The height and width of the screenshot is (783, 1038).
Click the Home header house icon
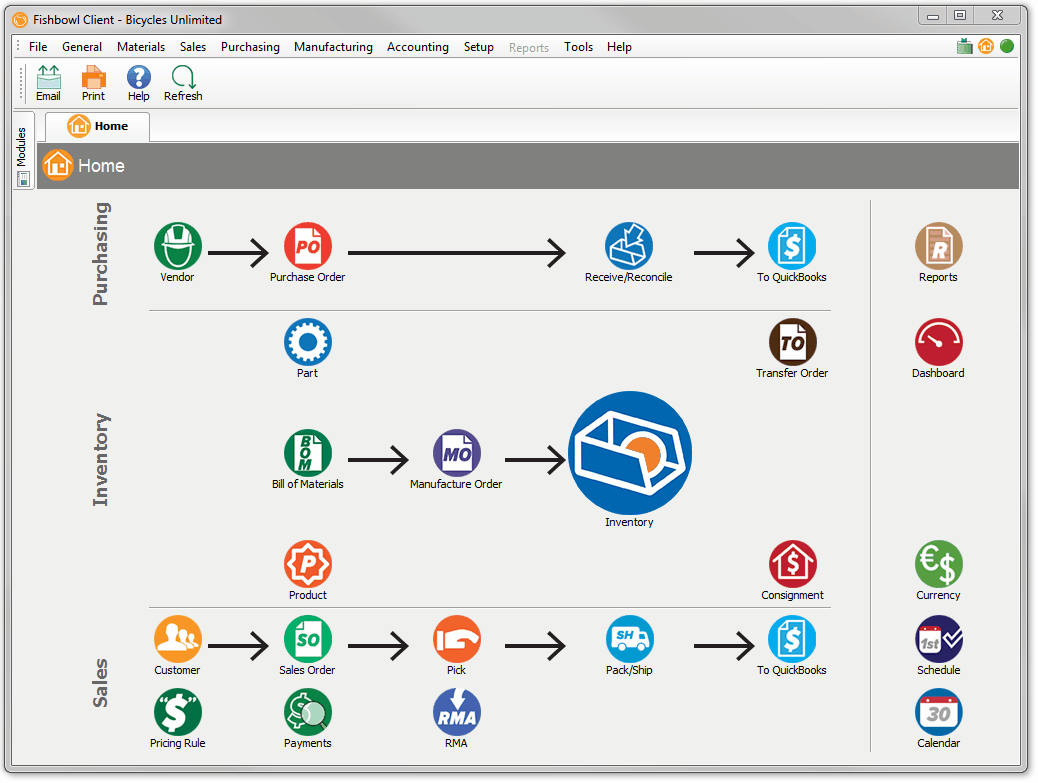(x=58, y=165)
